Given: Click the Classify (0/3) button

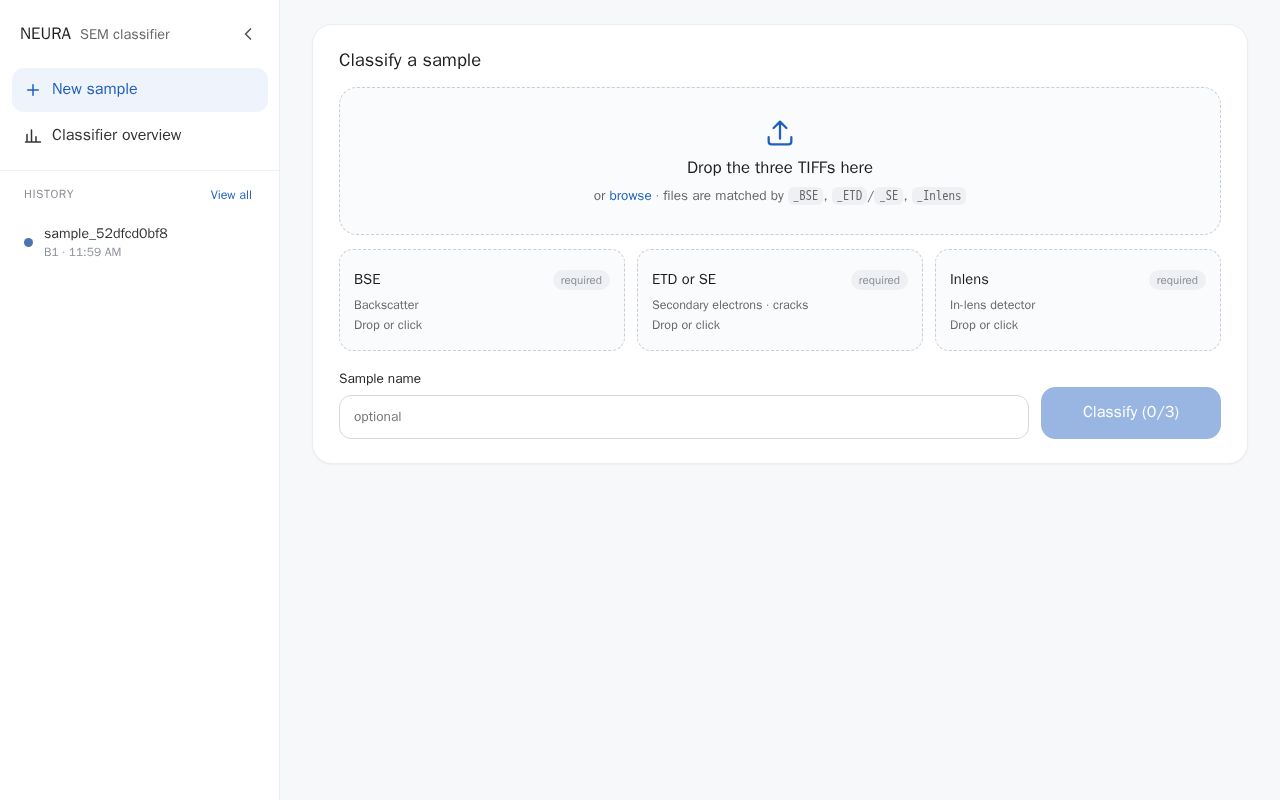Looking at the screenshot, I should [1131, 413].
